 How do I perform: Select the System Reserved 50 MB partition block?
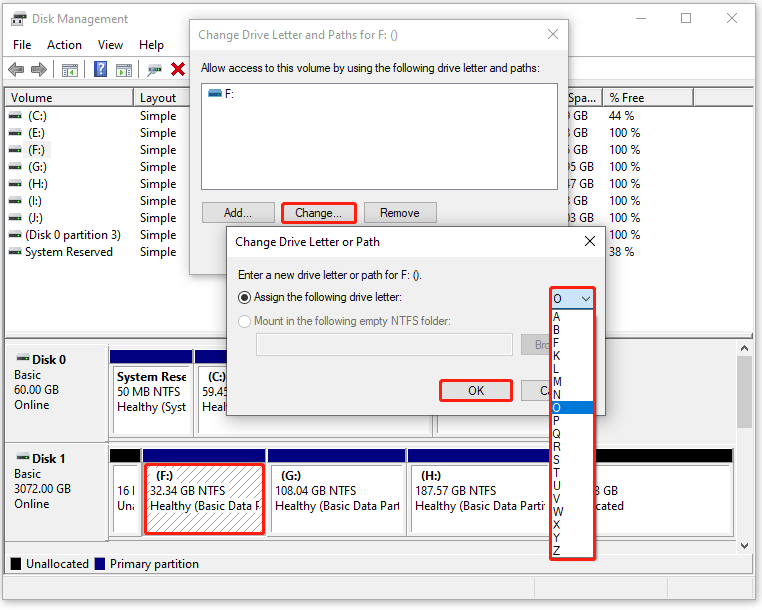click(152, 400)
